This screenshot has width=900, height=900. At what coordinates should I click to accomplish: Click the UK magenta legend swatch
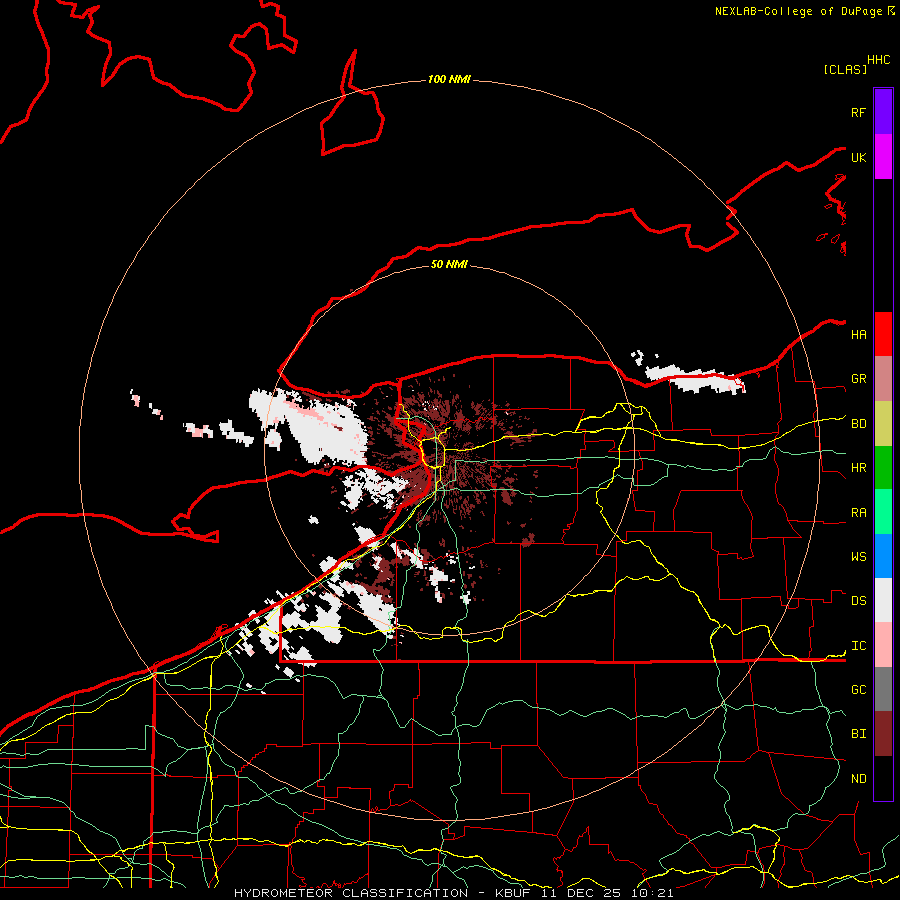(x=883, y=157)
